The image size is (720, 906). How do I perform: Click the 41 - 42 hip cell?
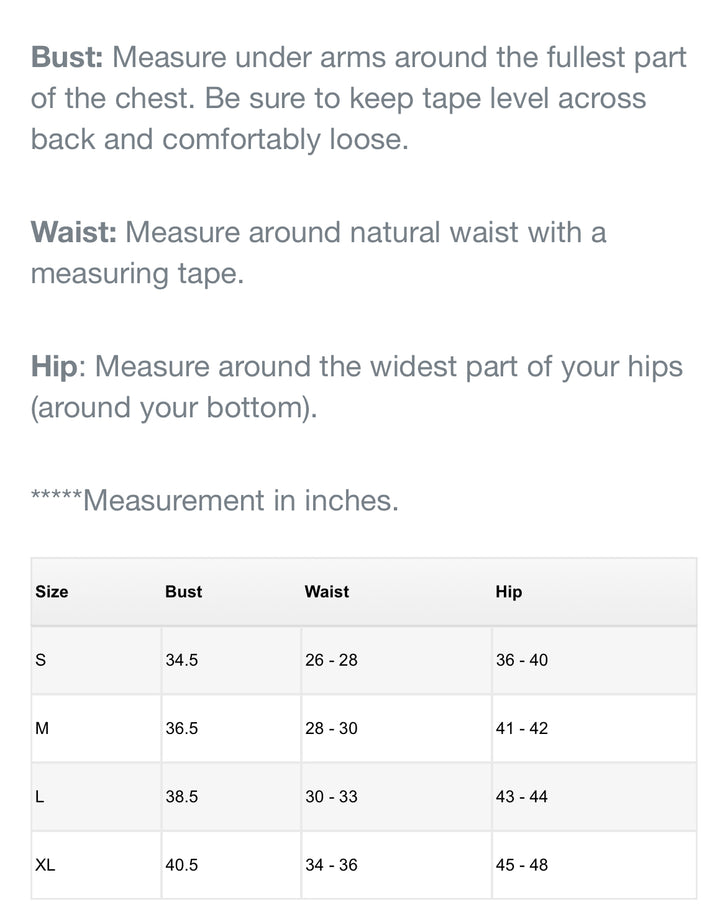522,728
